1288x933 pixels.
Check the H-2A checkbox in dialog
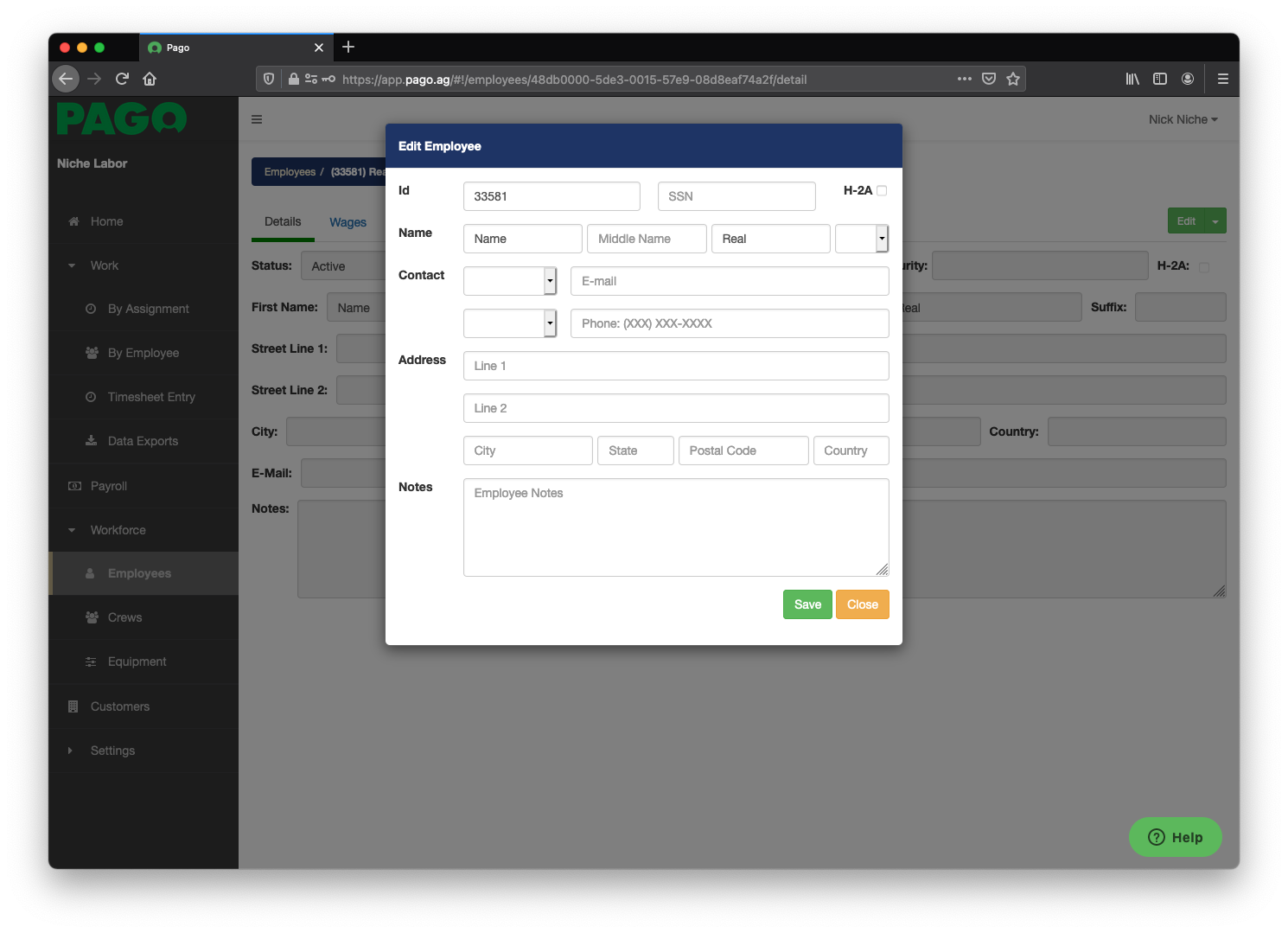882,190
